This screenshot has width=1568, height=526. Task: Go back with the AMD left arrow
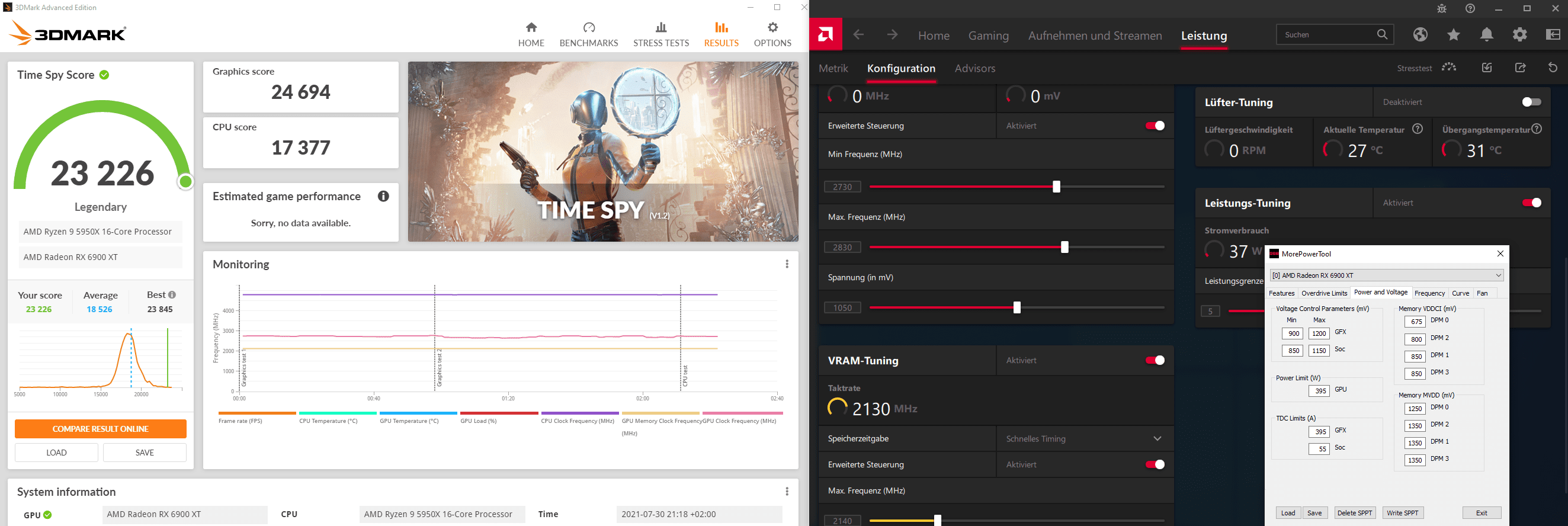pos(858,35)
